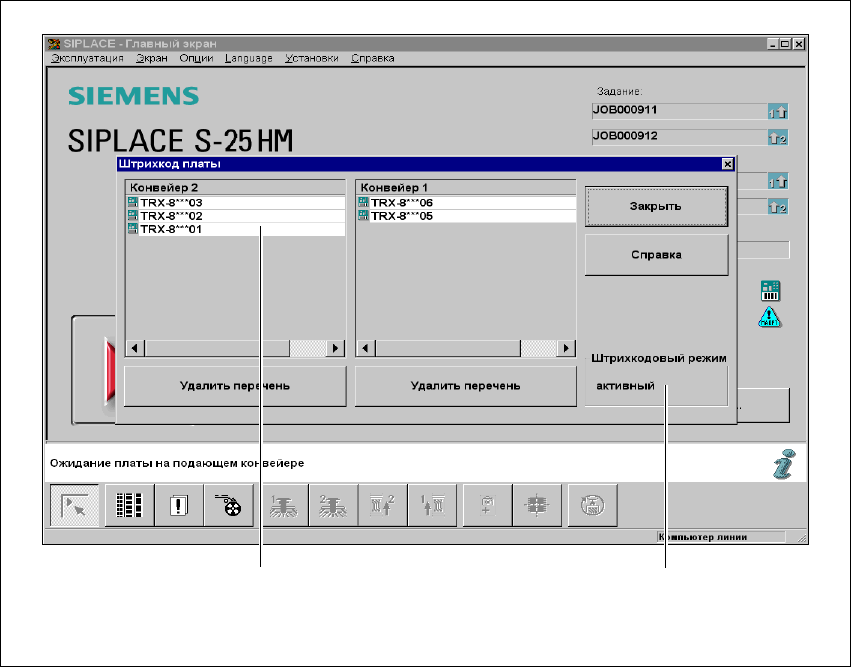This screenshot has width=851, height=667.
Task: Click the teal alert triangle icon
Action: (770, 317)
